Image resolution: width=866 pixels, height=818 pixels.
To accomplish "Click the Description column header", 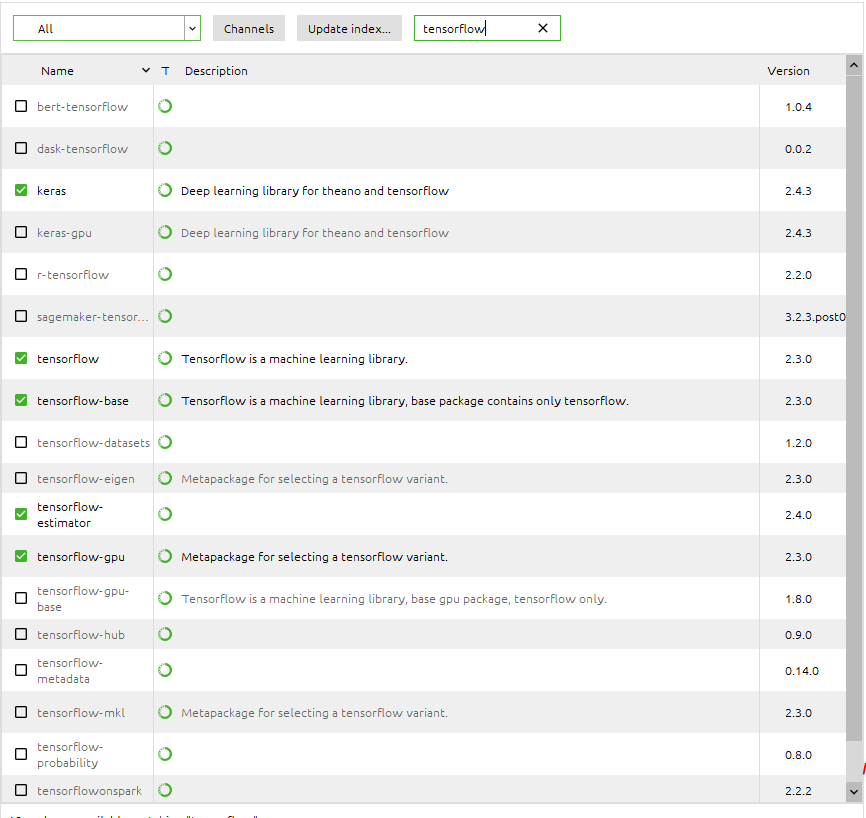I will pos(216,71).
